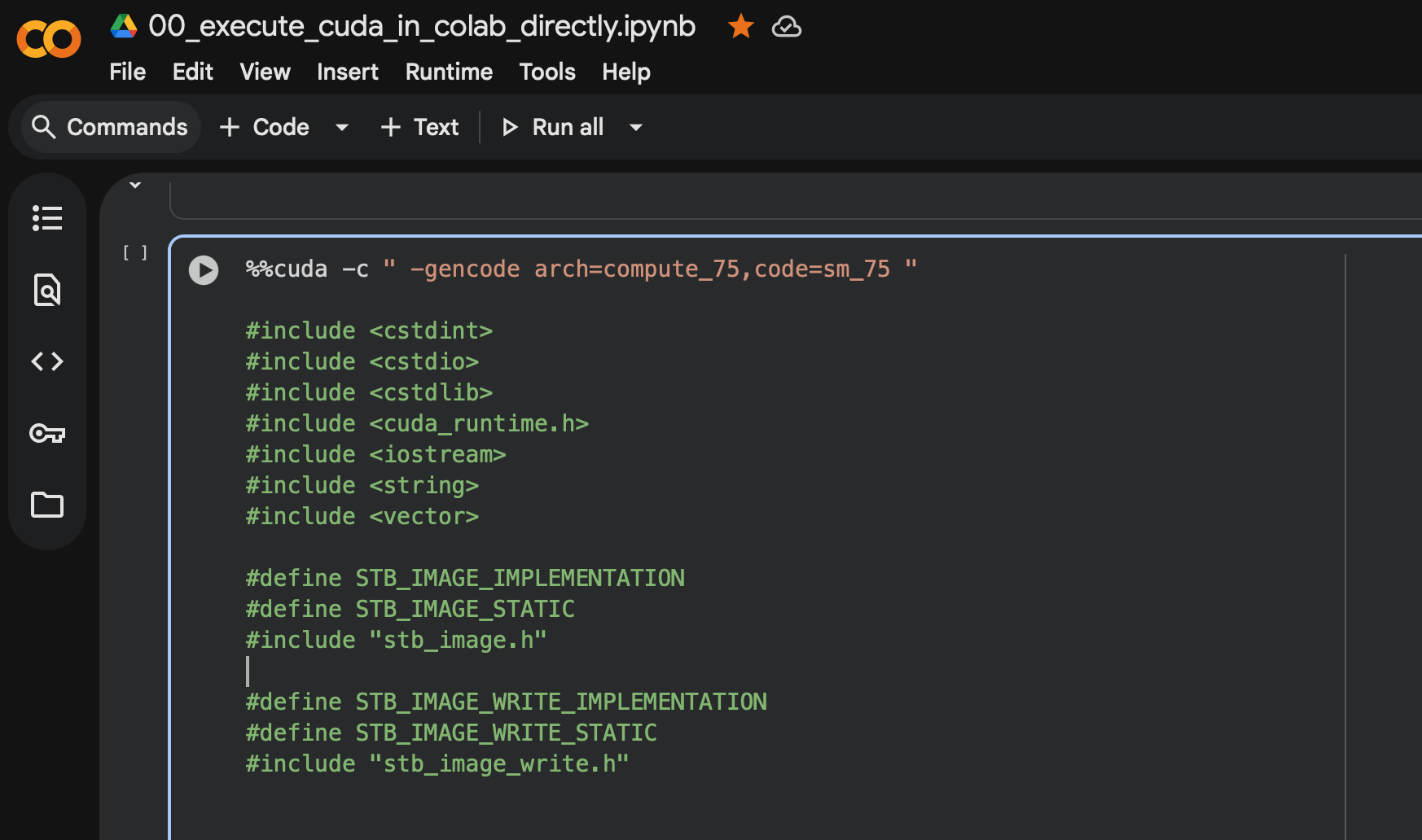The height and width of the screenshot is (840, 1422).
Task: Expand the Run all dropdown arrow
Action: coord(636,127)
